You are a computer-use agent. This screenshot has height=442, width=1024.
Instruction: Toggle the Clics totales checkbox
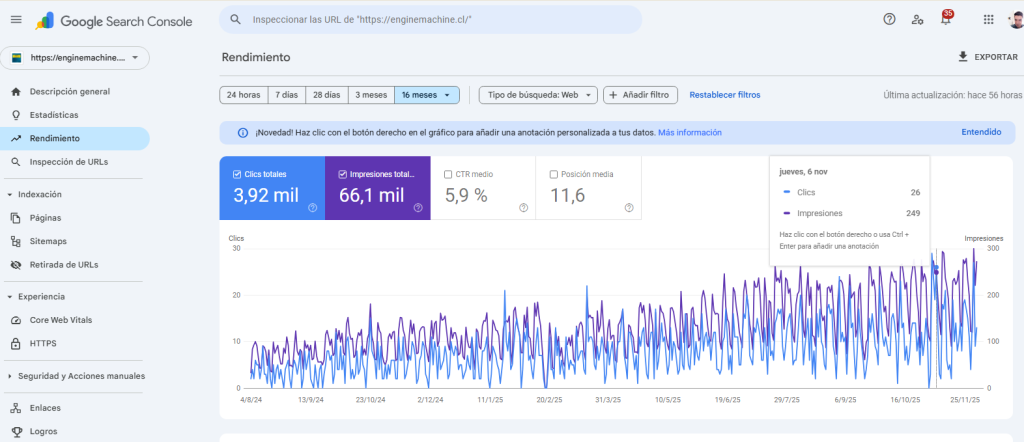[237, 174]
